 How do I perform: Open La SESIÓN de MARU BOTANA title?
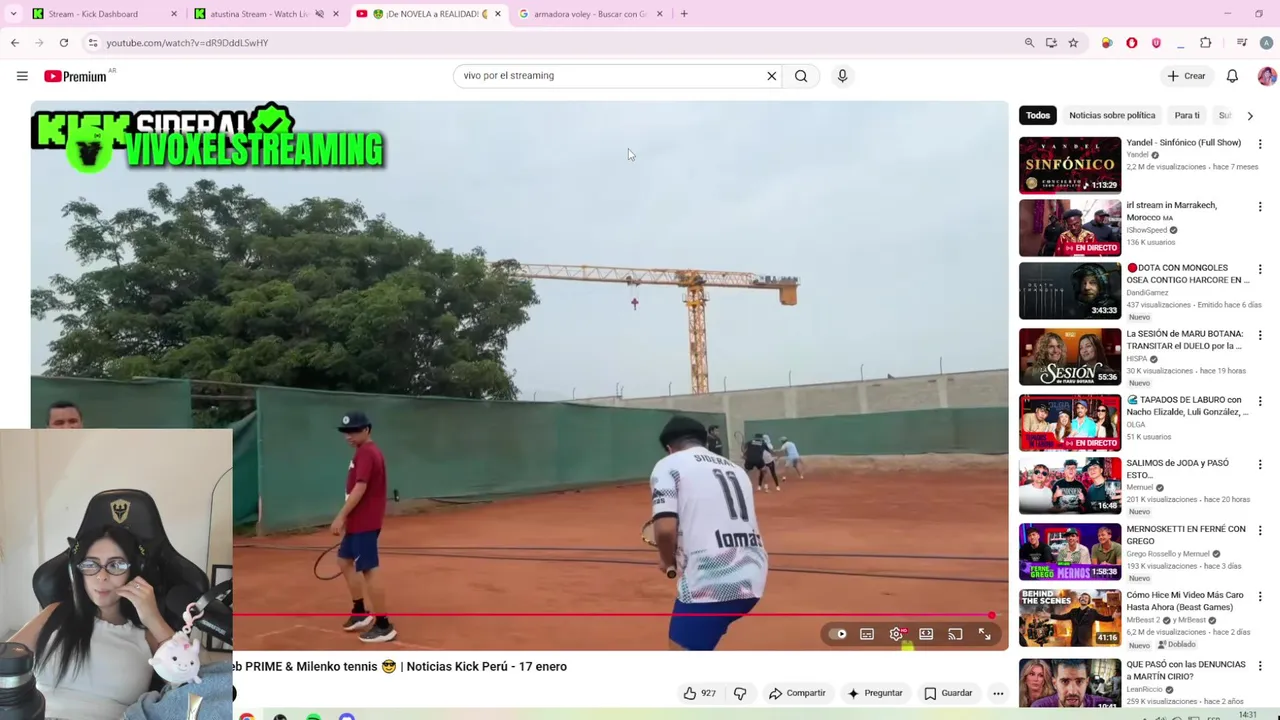pyautogui.click(x=1185, y=340)
